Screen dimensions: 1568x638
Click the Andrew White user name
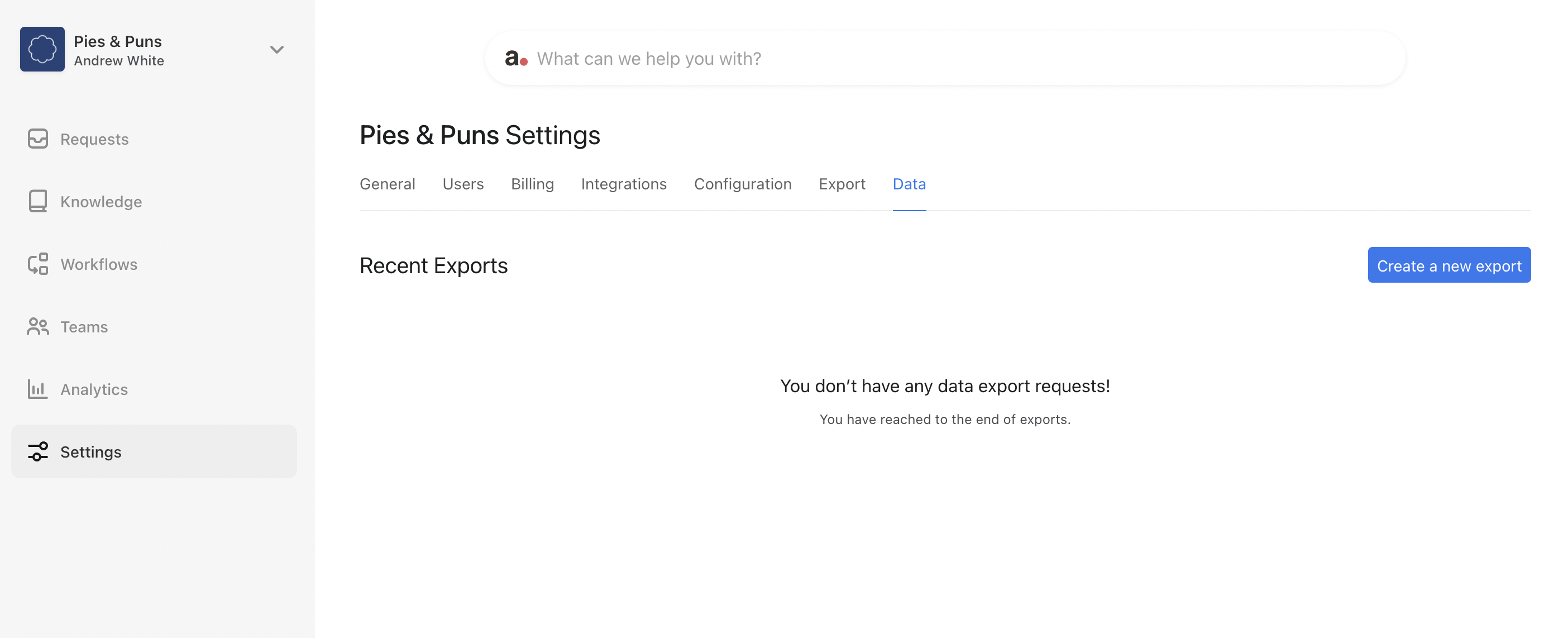(x=119, y=61)
